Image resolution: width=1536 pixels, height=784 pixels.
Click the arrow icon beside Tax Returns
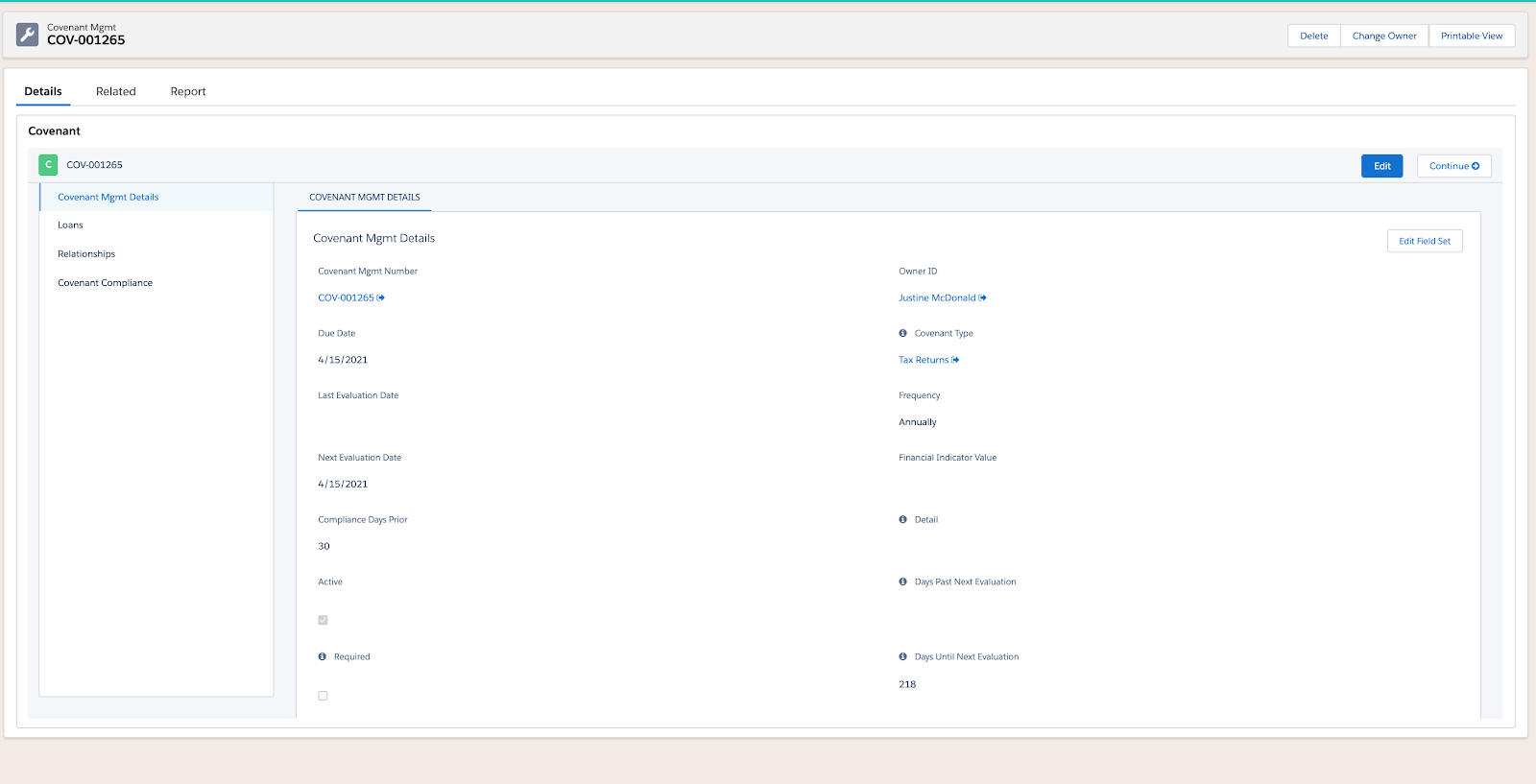click(956, 360)
